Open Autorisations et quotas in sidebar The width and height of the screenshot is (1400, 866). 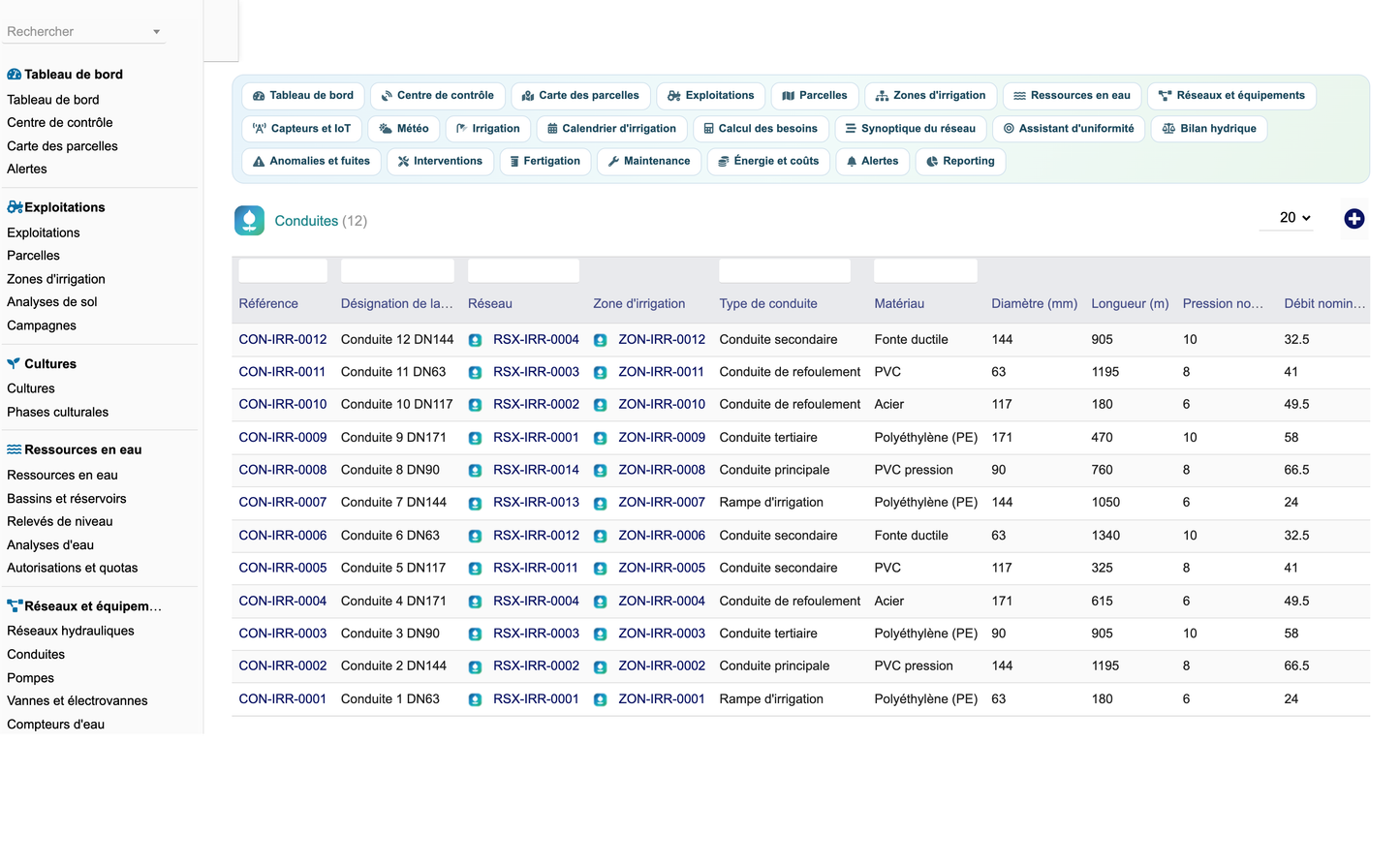tap(72, 569)
